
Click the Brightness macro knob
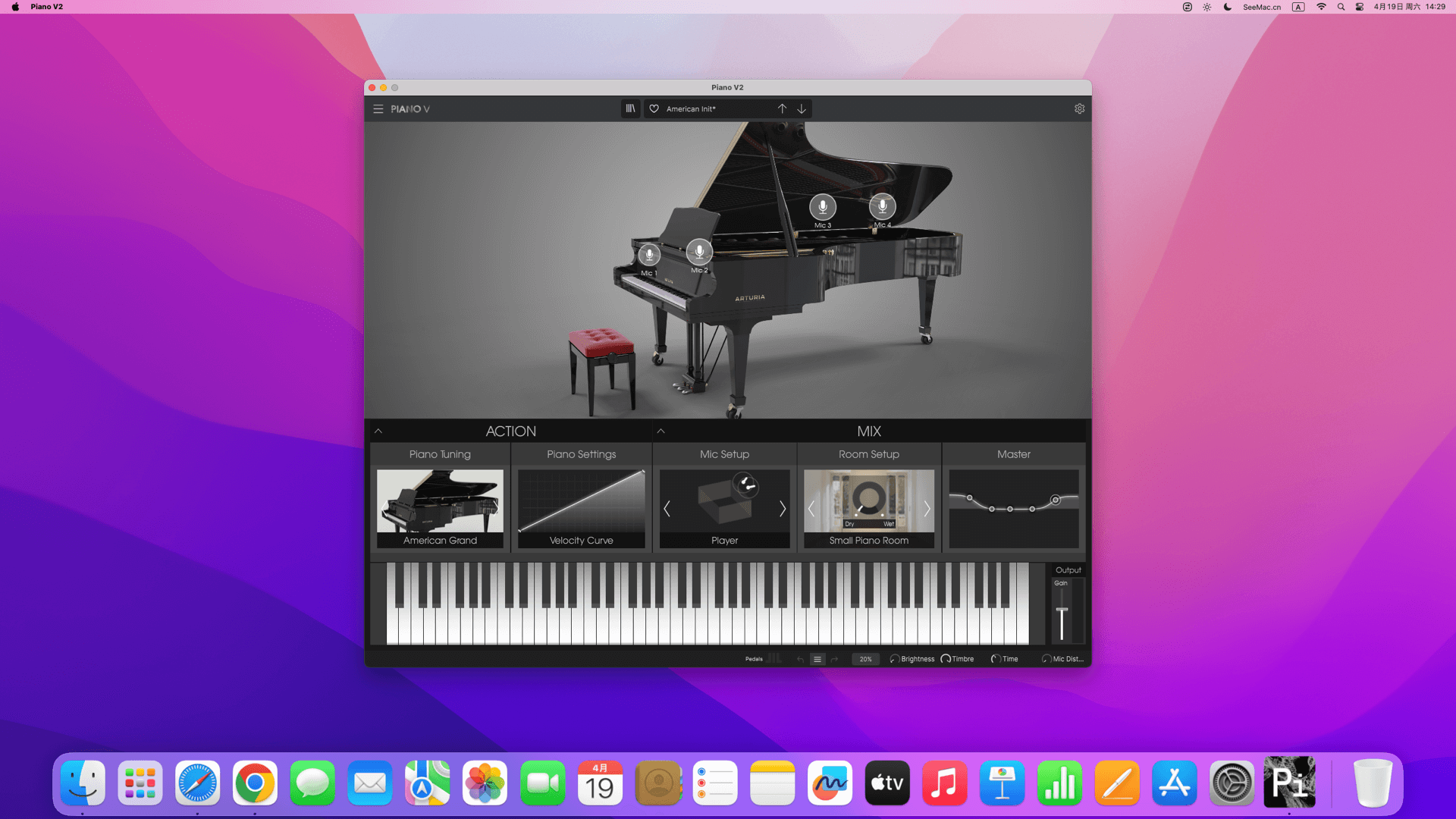pos(895,659)
